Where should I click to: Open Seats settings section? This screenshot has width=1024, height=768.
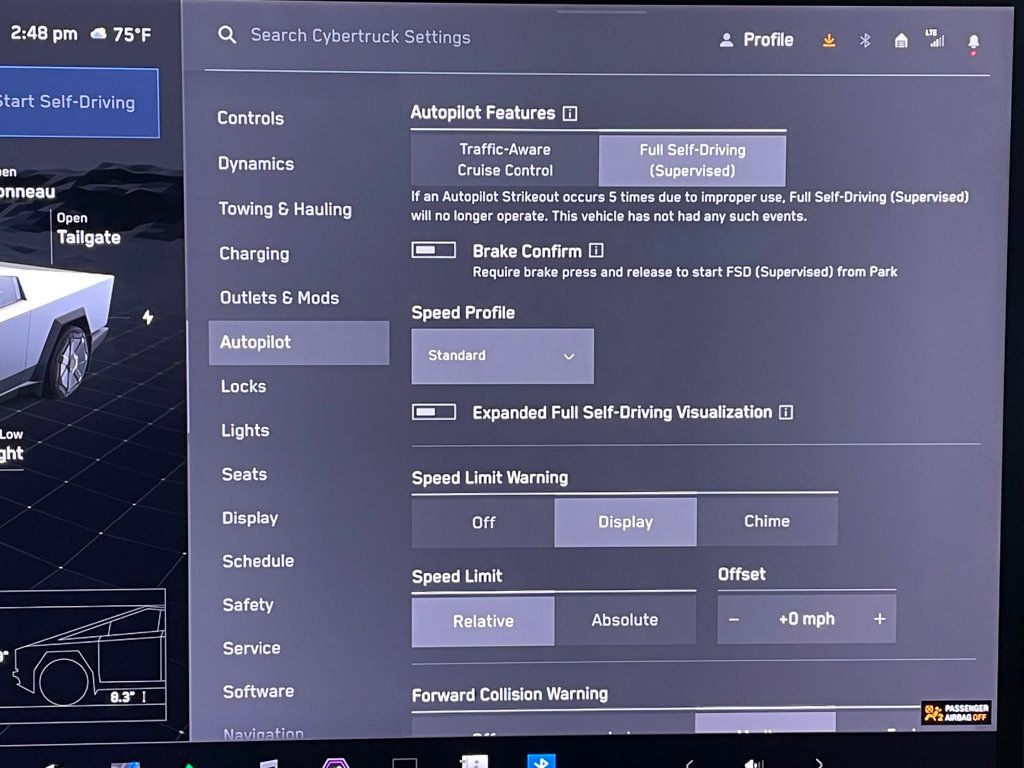244,474
